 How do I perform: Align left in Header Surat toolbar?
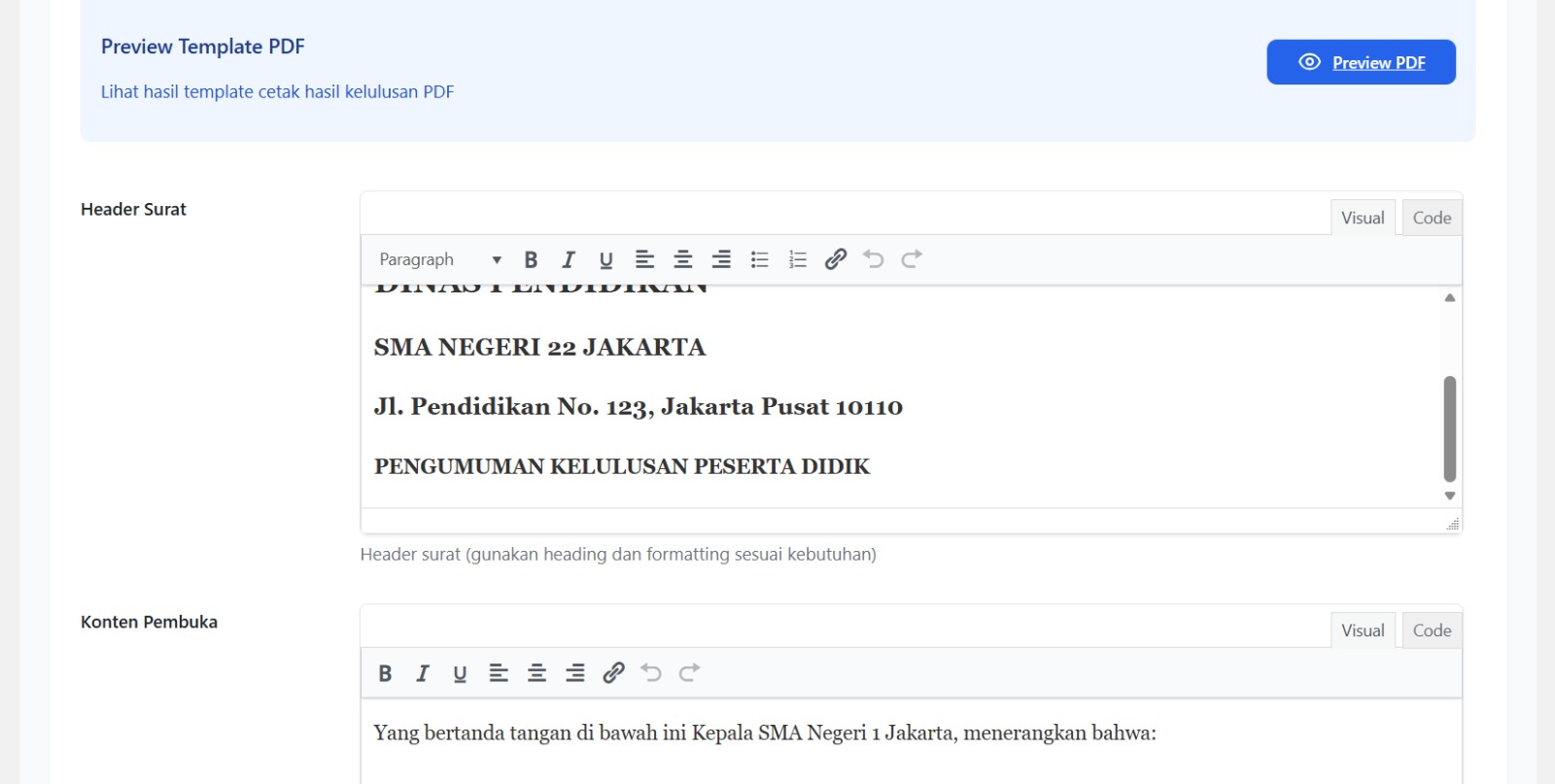644,259
